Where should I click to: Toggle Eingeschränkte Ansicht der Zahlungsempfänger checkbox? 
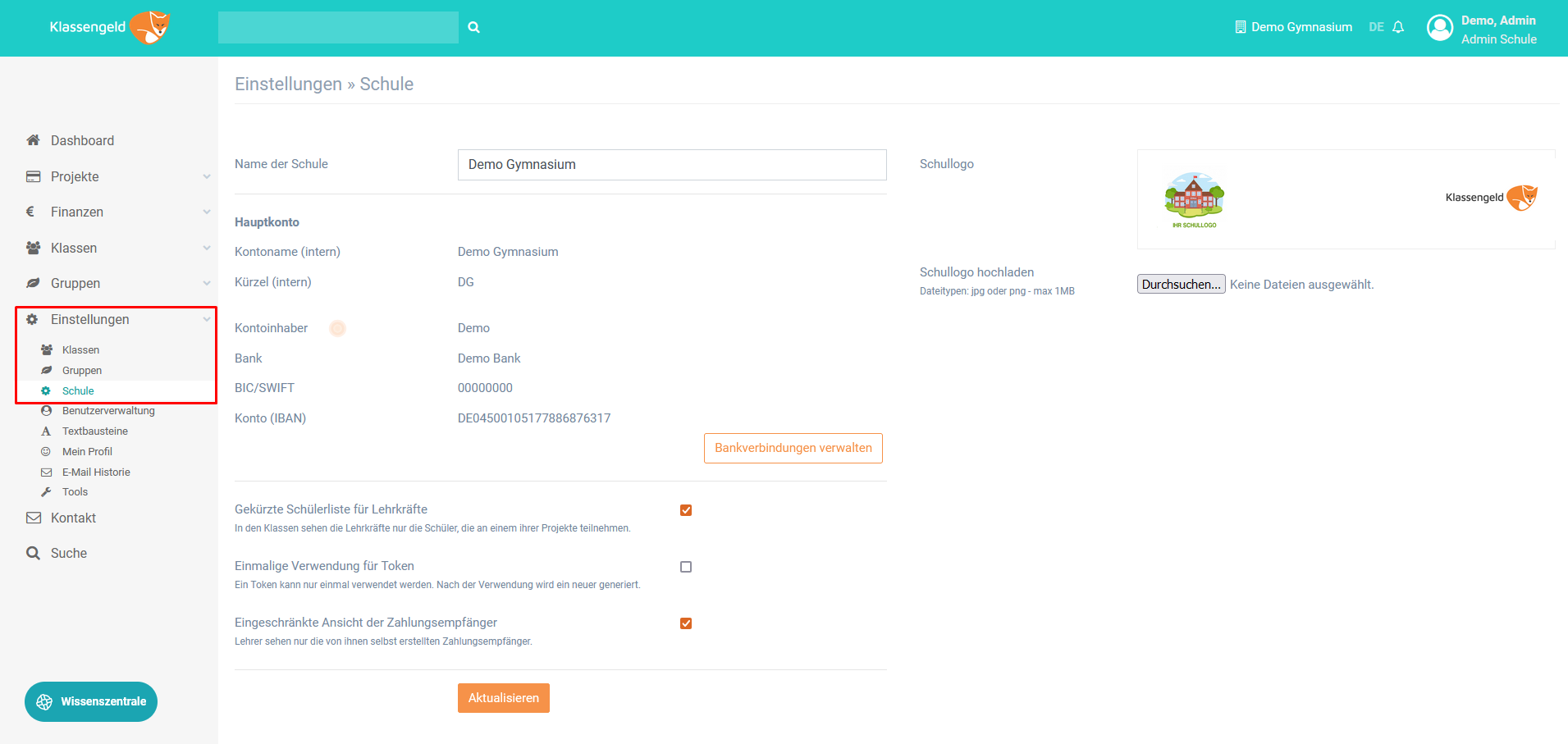click(x=686, y=623)
